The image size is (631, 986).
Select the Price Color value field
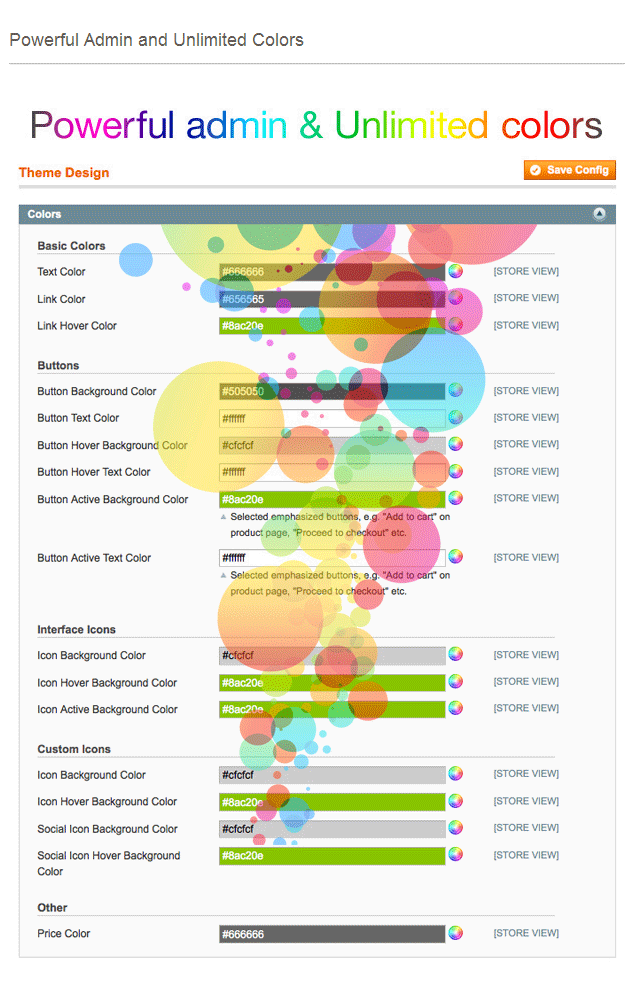332,933
